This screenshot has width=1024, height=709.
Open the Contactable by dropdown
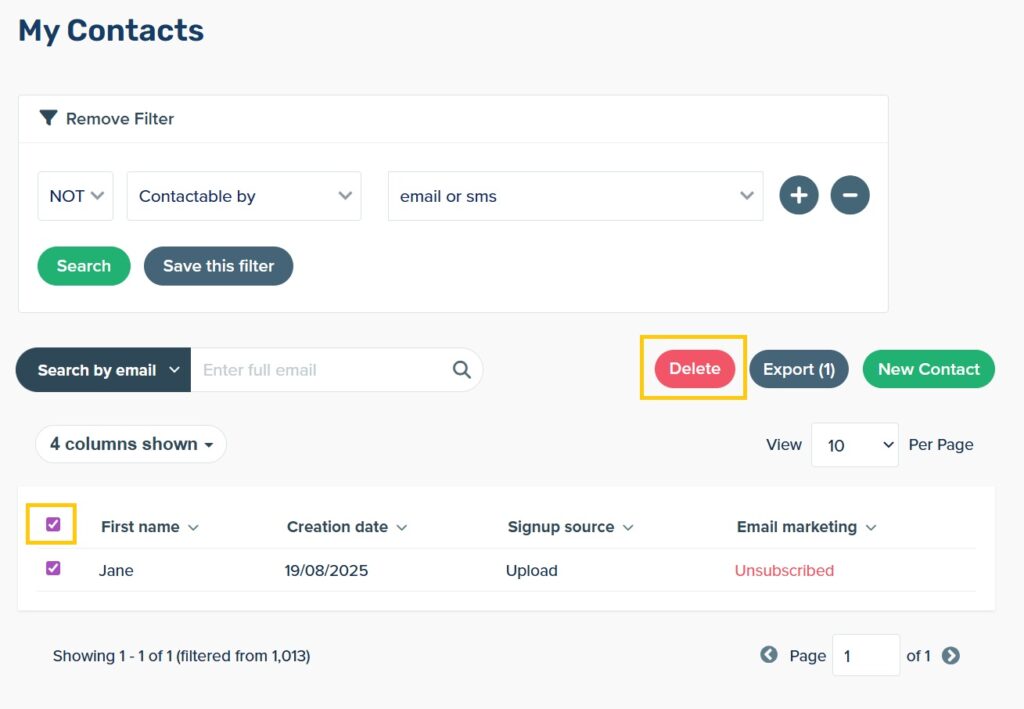tap(243, 196)
